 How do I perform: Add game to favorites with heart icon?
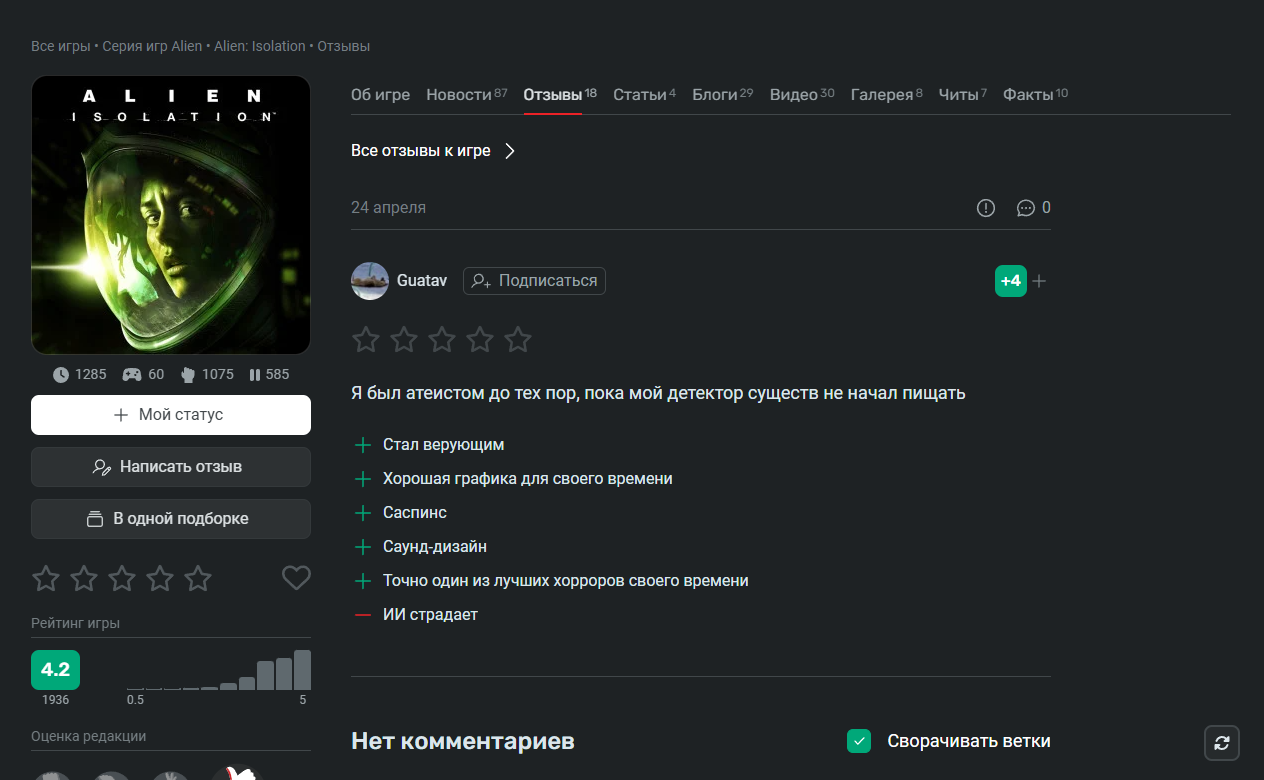pyautogui.click(x=296, y=578)
